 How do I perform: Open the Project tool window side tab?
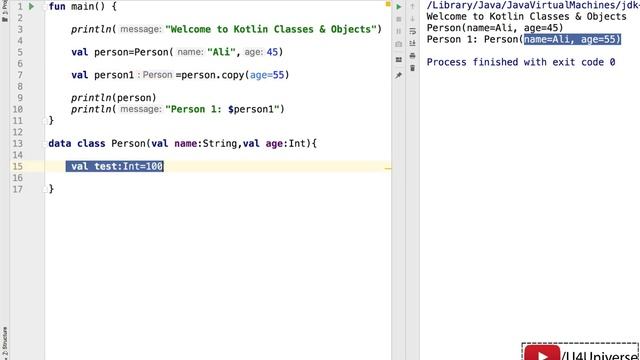pyautogui.click(x=4, y=11)
